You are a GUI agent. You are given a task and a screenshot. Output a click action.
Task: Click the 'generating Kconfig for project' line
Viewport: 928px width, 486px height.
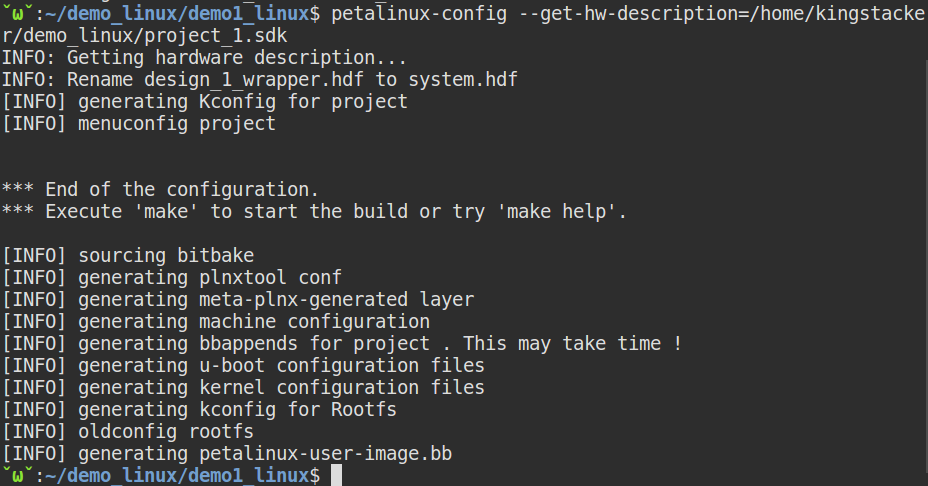[x=204, y=102]
